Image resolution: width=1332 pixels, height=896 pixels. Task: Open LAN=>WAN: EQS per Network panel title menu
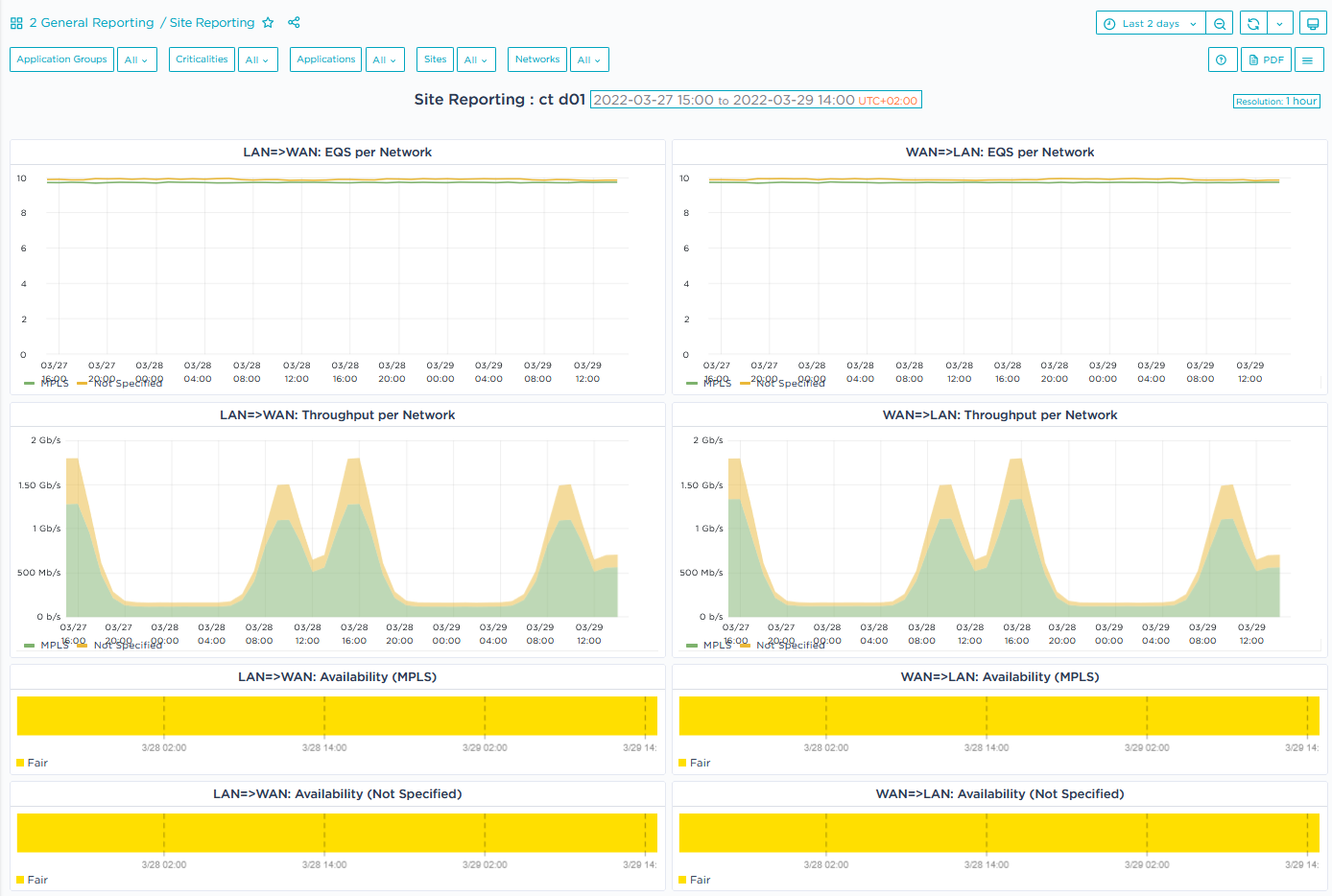[337, 153]
